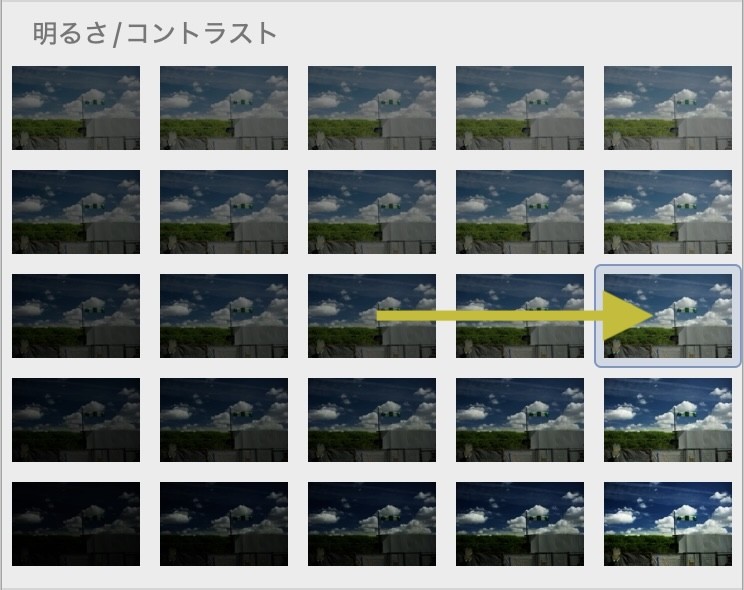Select bottom-left darkest preset thumbnail
Image resolution: width=744 pixels, height=590 pixels.
point(76,524)
